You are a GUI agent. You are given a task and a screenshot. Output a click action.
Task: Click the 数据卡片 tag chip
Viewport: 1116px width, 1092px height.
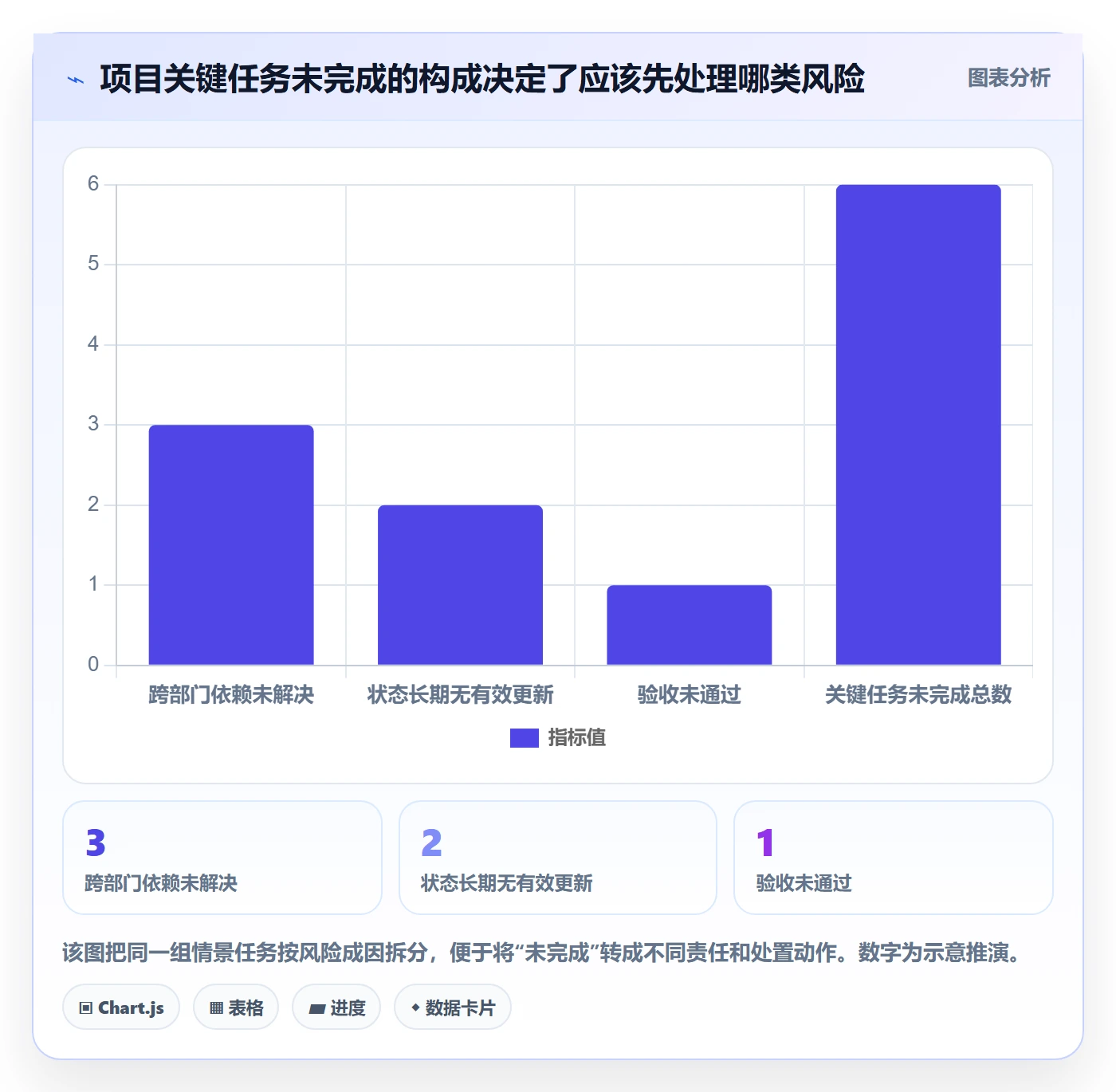point(453,1008)
